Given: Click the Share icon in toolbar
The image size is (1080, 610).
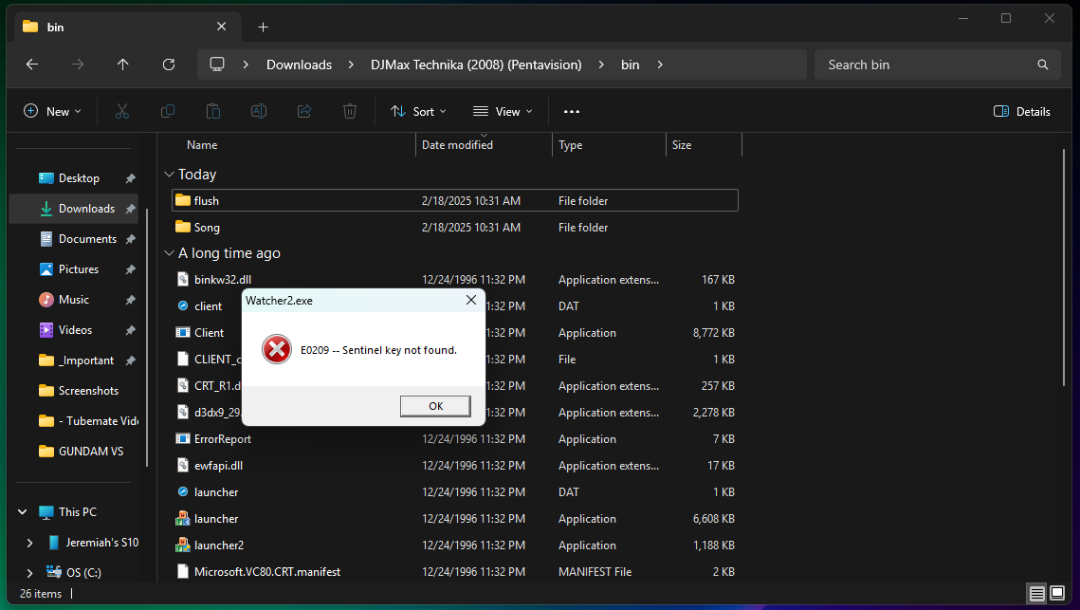Looking at the screenshot, I should 304,112.
